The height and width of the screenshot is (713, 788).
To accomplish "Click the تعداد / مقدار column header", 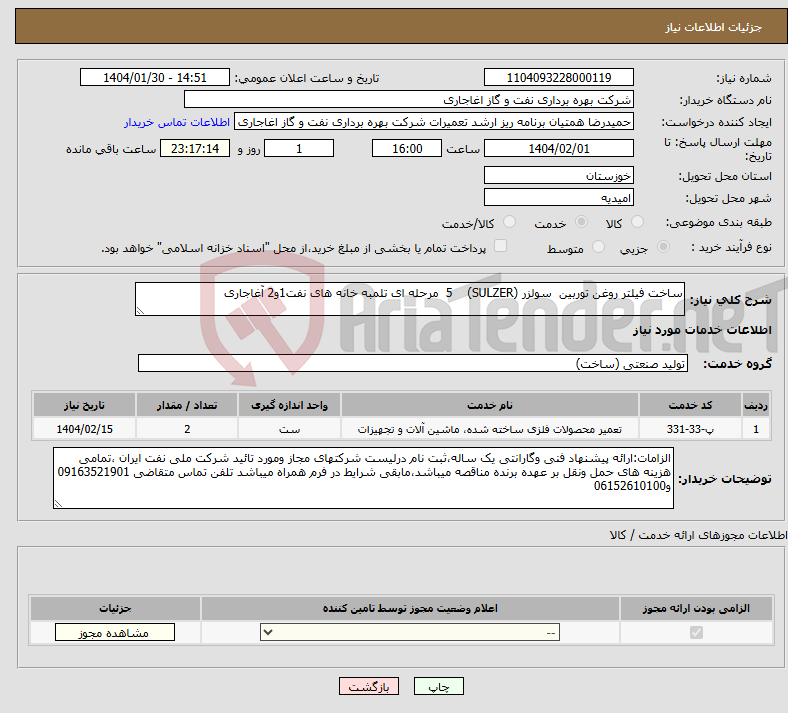I will 187,405.
